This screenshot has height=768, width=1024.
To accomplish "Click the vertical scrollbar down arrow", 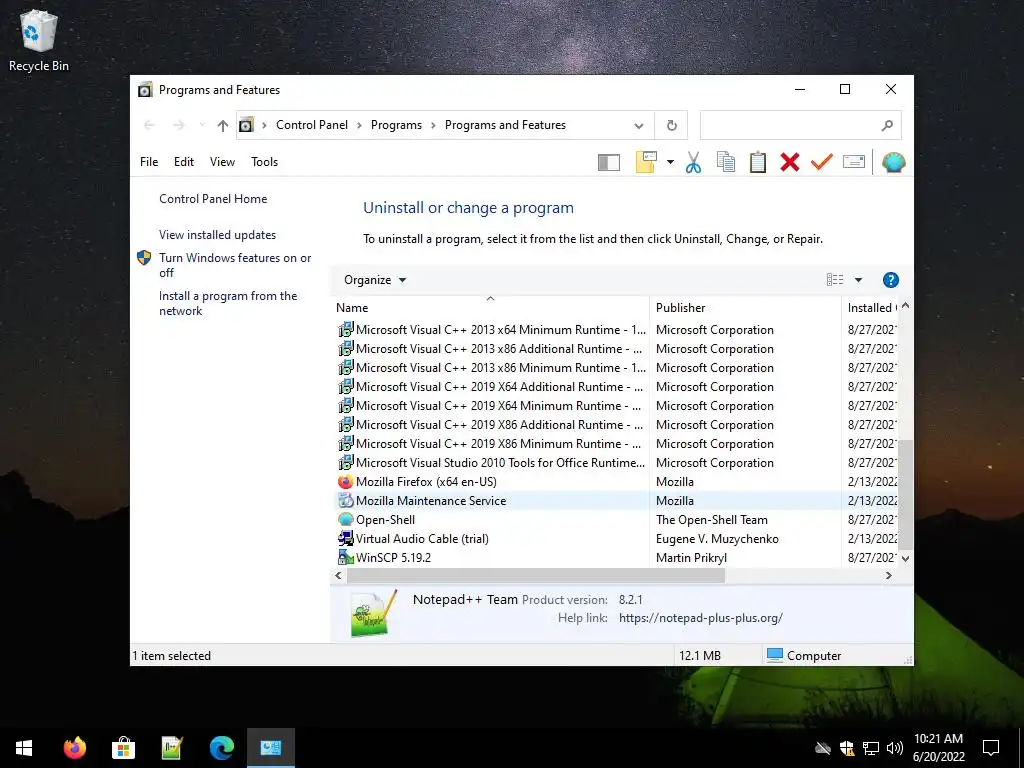I will coord(905,558).
